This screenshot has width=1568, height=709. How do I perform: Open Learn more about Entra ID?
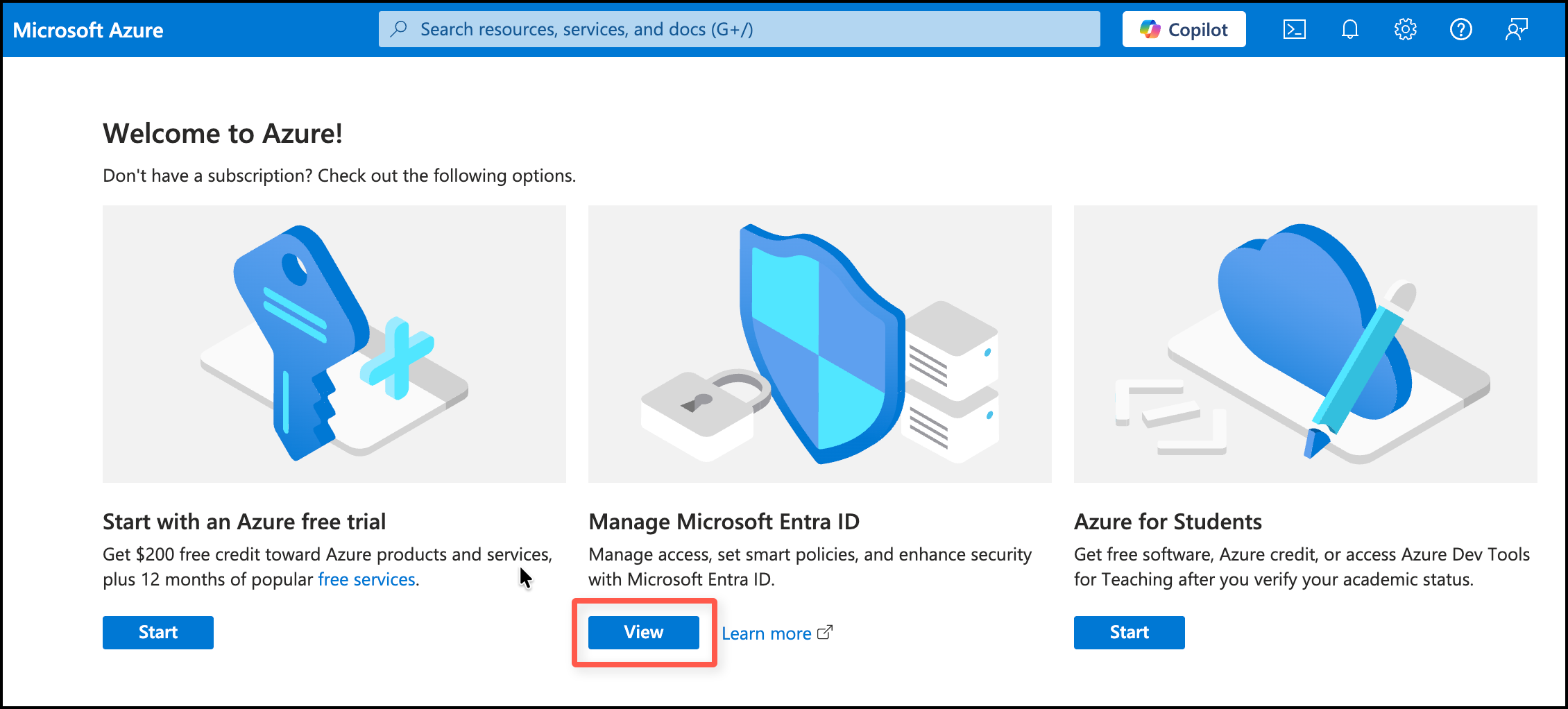tap(766, 633)
